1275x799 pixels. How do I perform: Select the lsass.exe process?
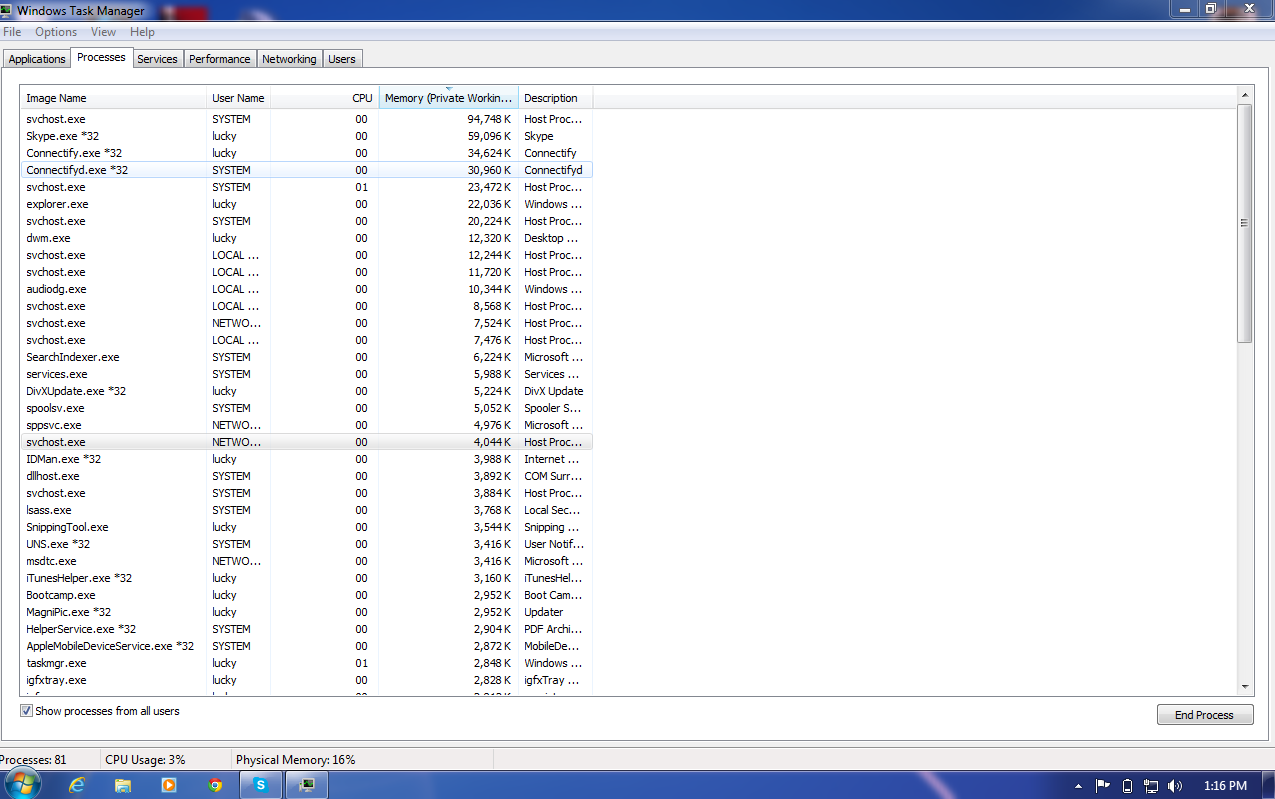point(306,510)
